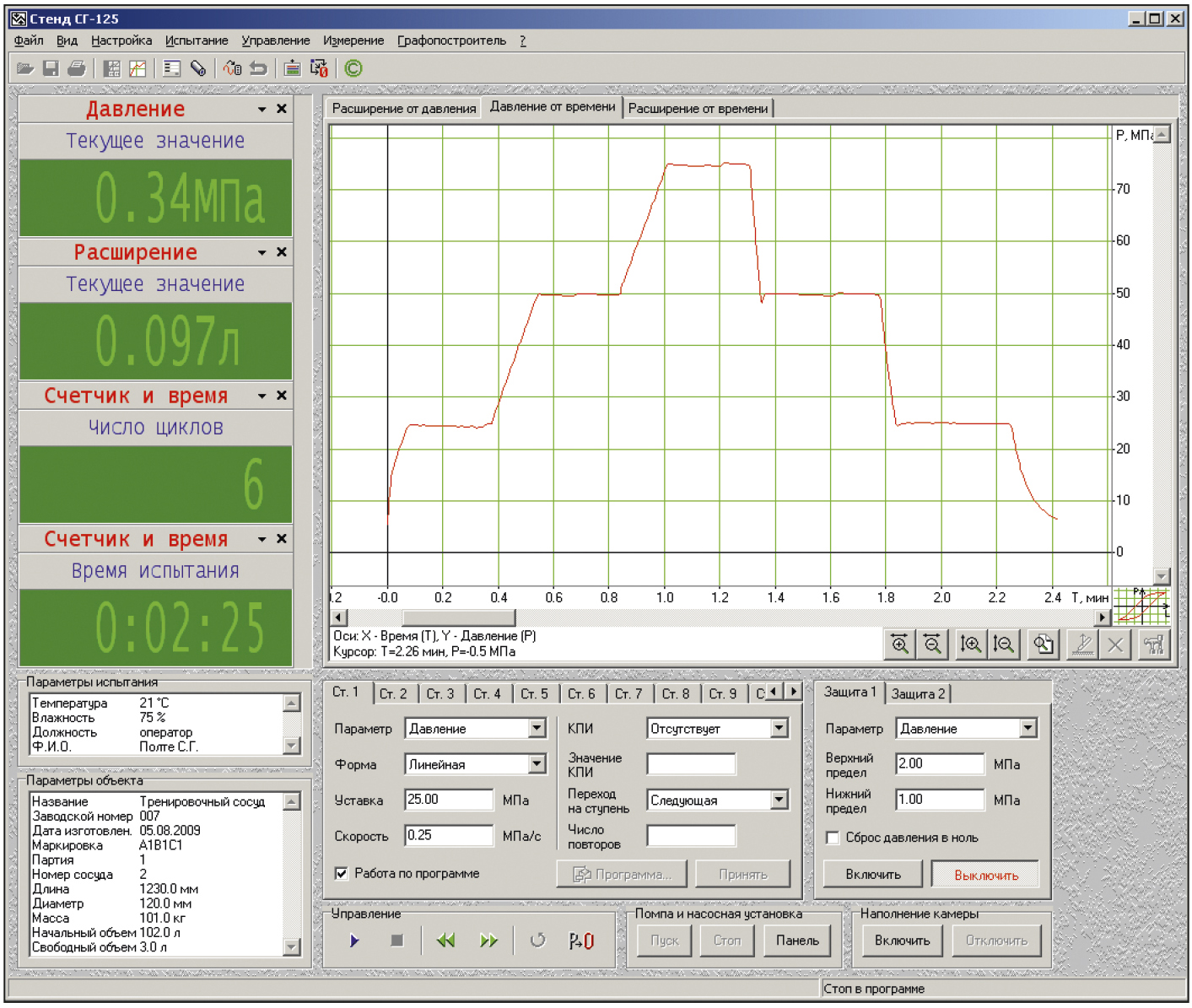Open the 'Переход на ступень' Следующая dropdown

(x=779, y=800)
